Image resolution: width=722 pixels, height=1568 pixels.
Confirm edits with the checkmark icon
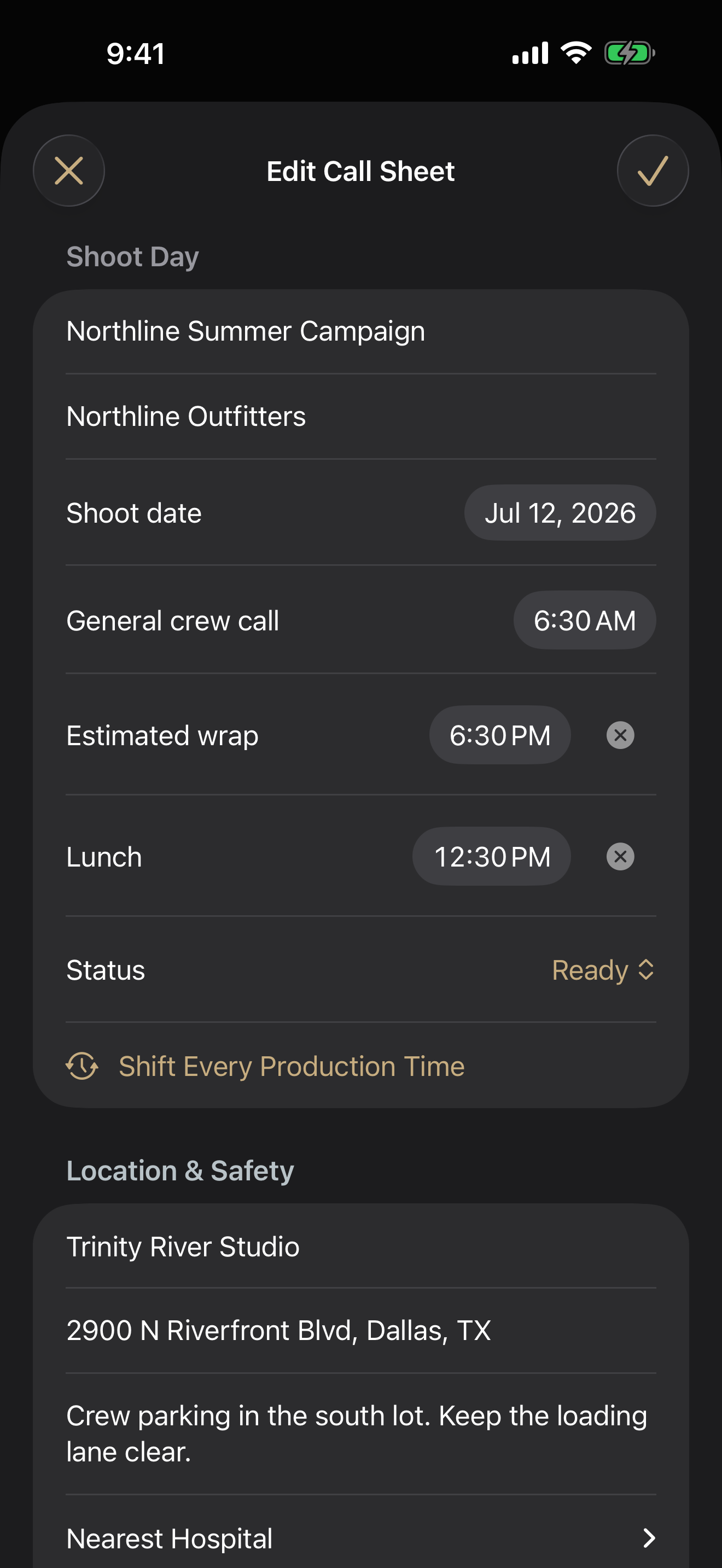click(x=653, y=171)
